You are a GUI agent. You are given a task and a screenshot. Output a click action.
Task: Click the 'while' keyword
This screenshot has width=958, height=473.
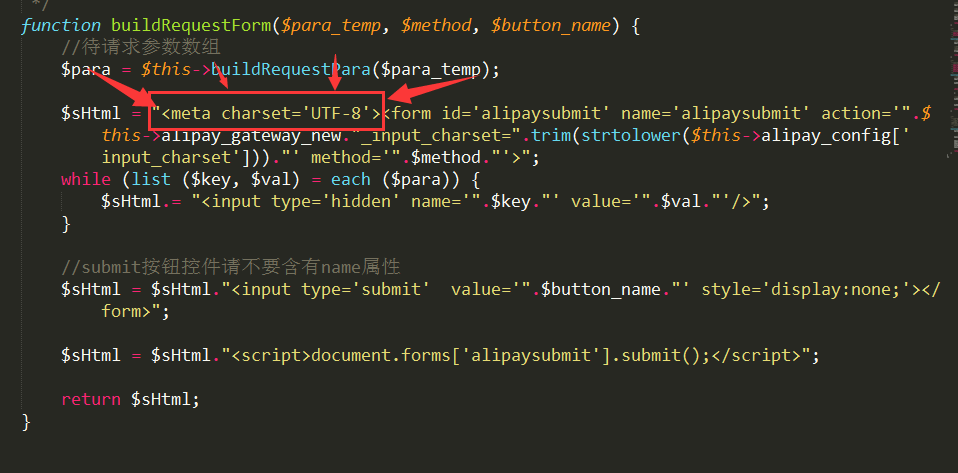click(x=86, y=180)
